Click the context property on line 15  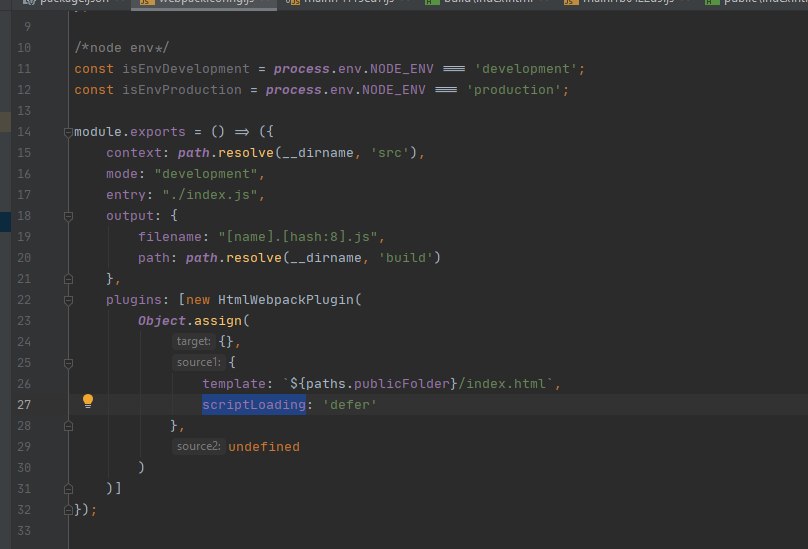(x=134, y=153)
